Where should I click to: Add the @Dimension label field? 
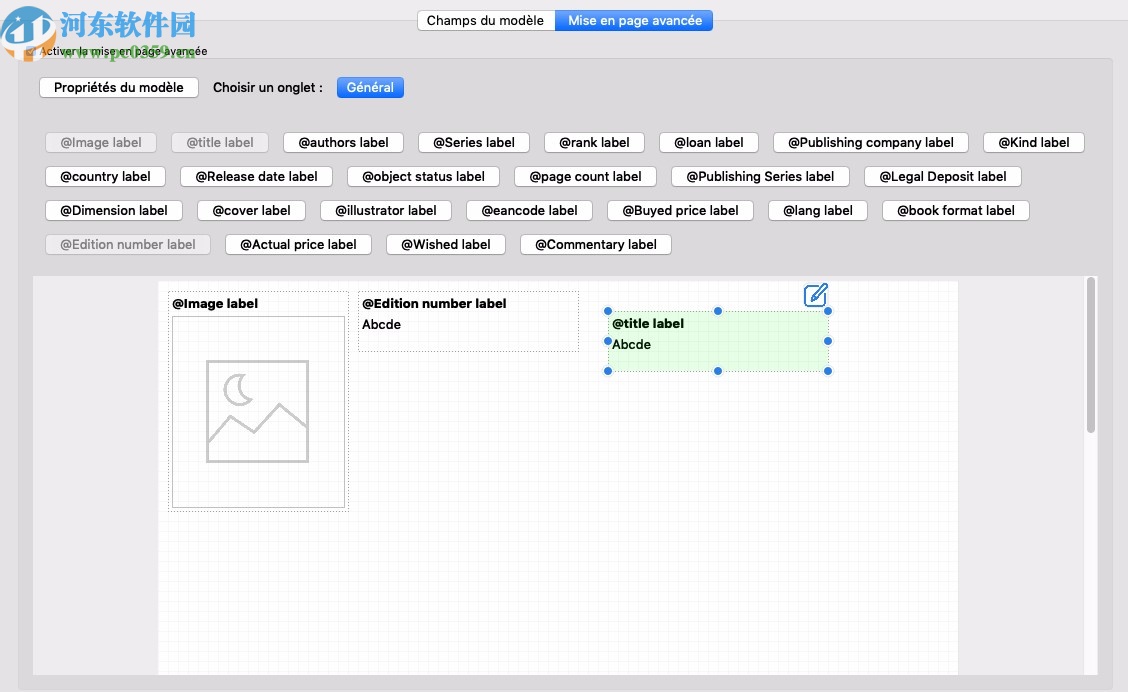coord(114,210)
